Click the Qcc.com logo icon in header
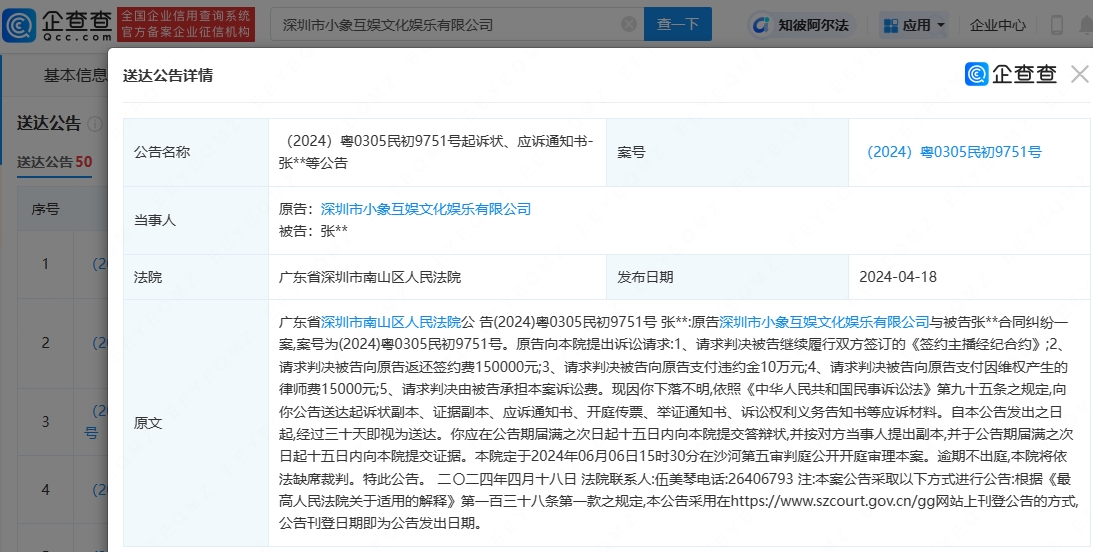The width and height of the screenshot is (1093, 552). tap(19, 25)
